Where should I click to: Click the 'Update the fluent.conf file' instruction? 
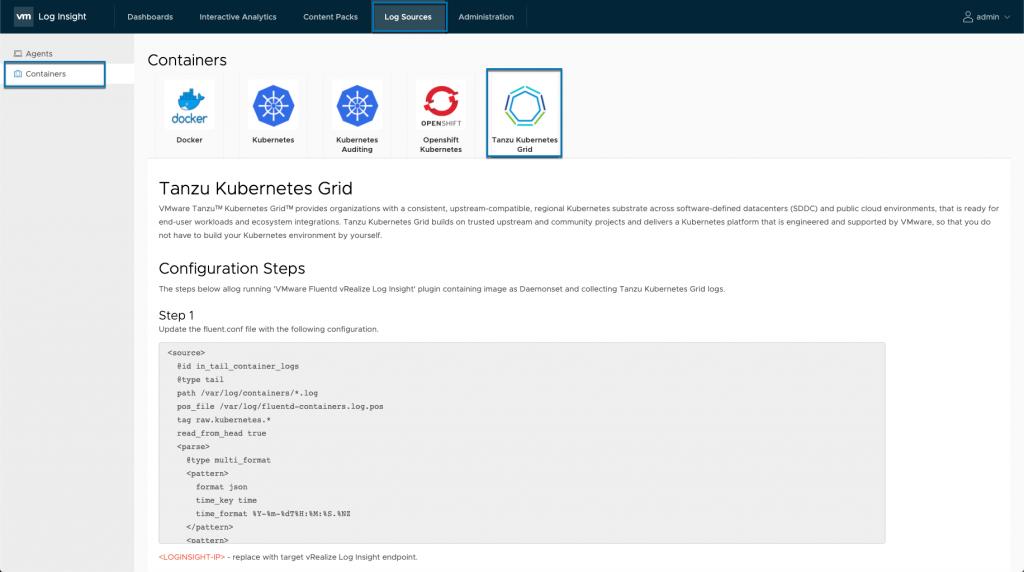(x=268, y=329)
